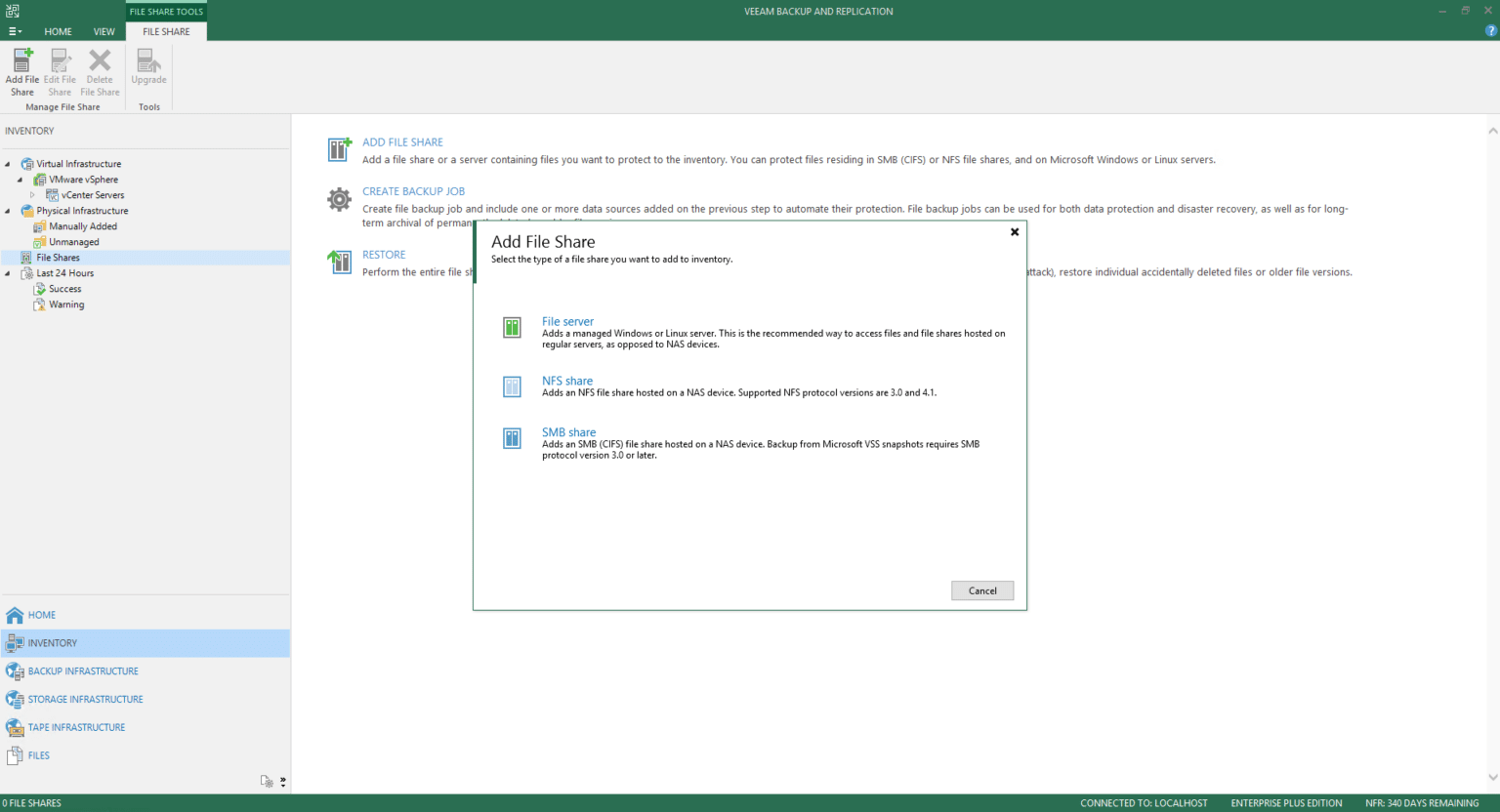Click the NFS share icon
The image size is (1500, 812).
click(512, 386)
